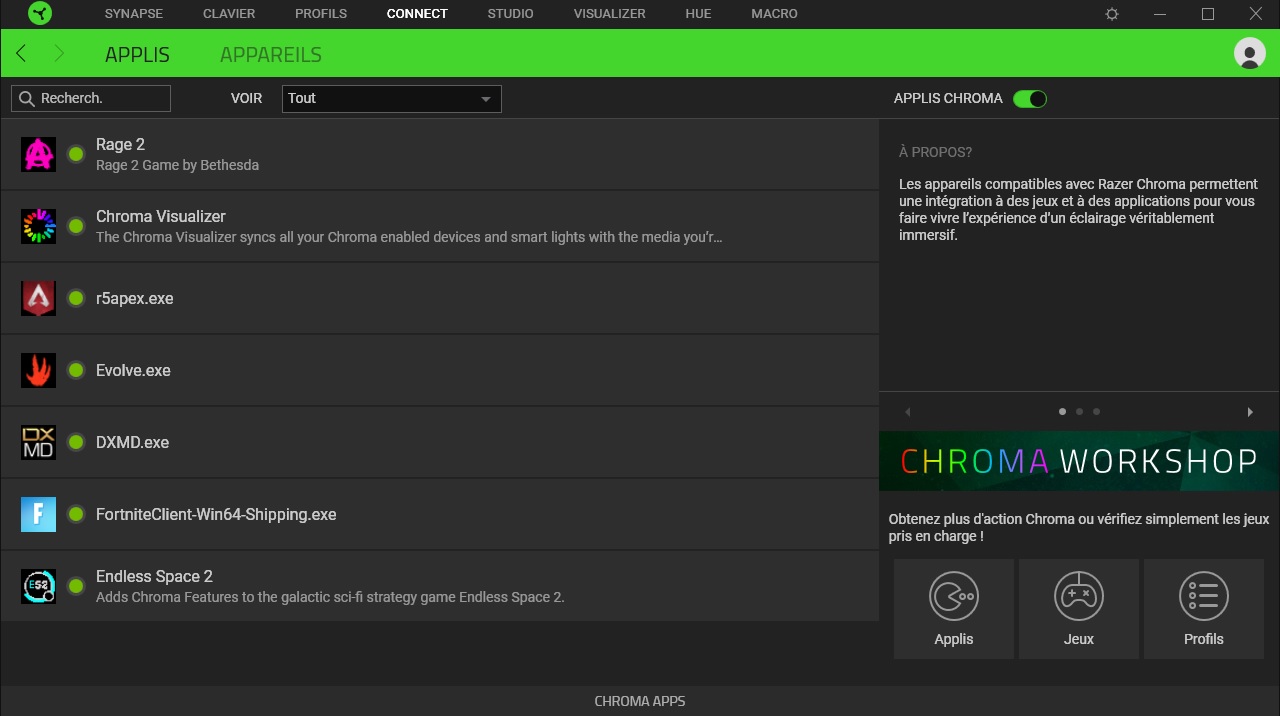Switch to the Studio tab

click(510, 14)
